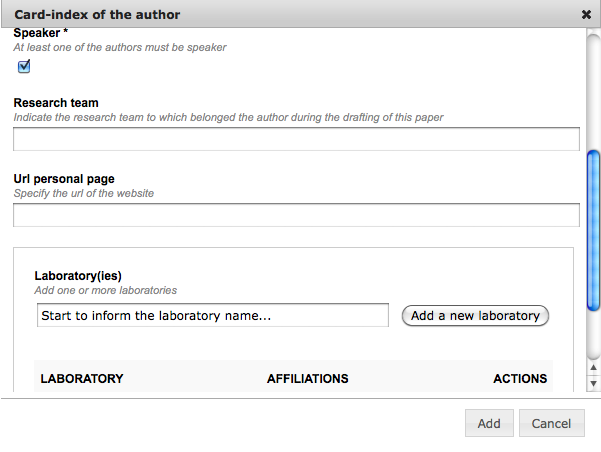
Task: Focus the laboratory name search box
Action: click(x=213, y=315)
